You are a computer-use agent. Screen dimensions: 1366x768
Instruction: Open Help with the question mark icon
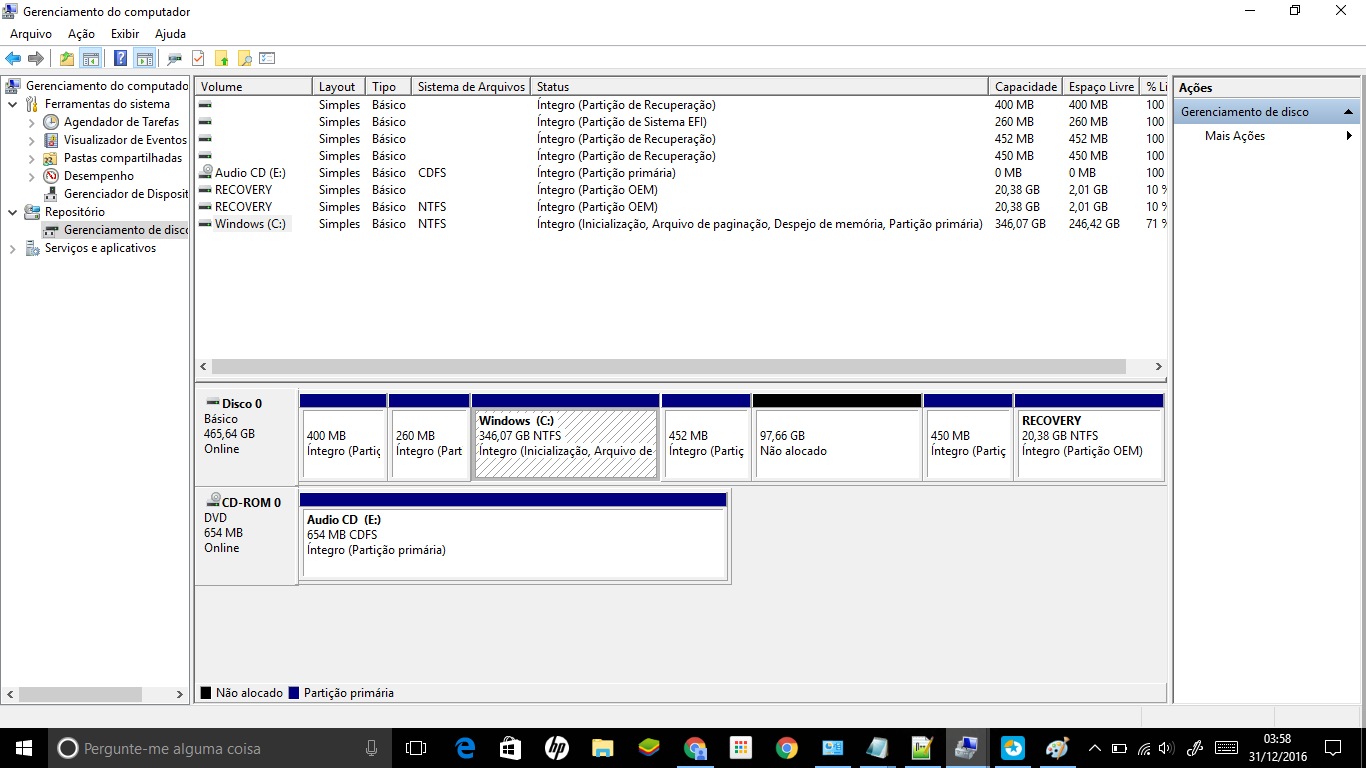tap(121, 58)
